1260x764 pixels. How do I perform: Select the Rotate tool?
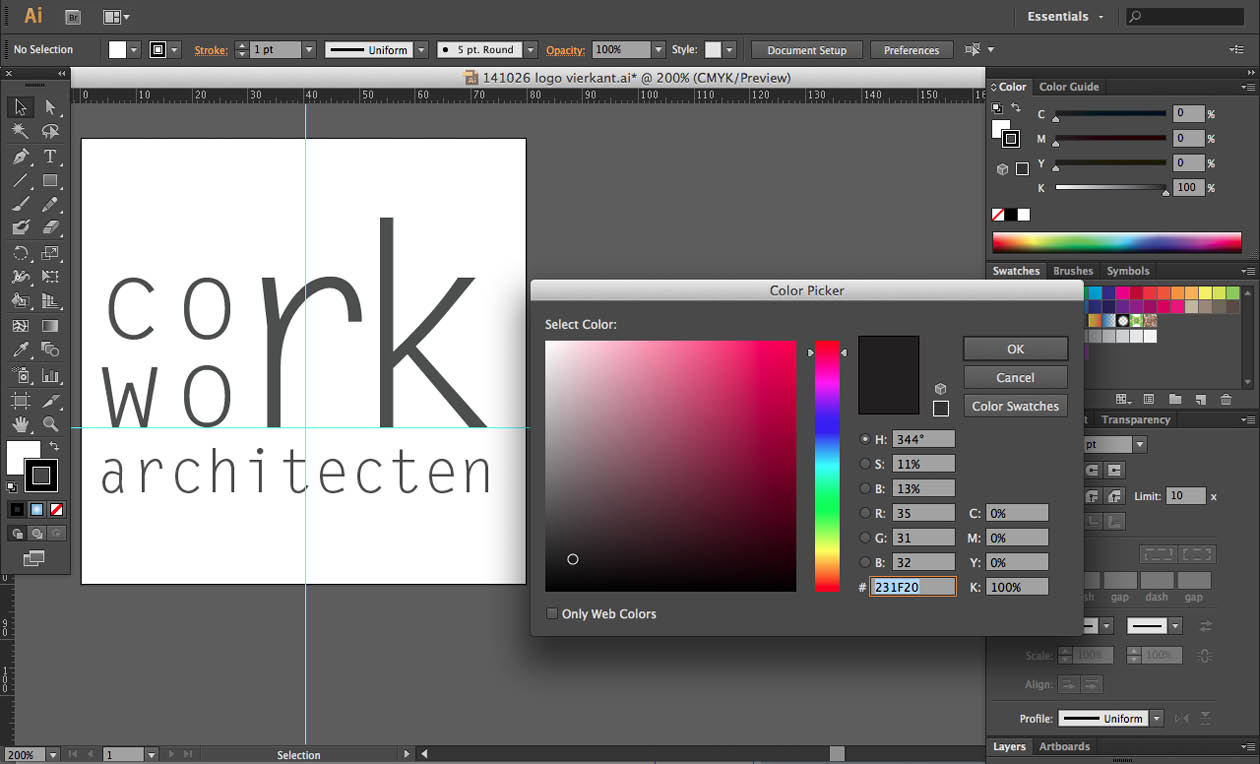(20, 254)
